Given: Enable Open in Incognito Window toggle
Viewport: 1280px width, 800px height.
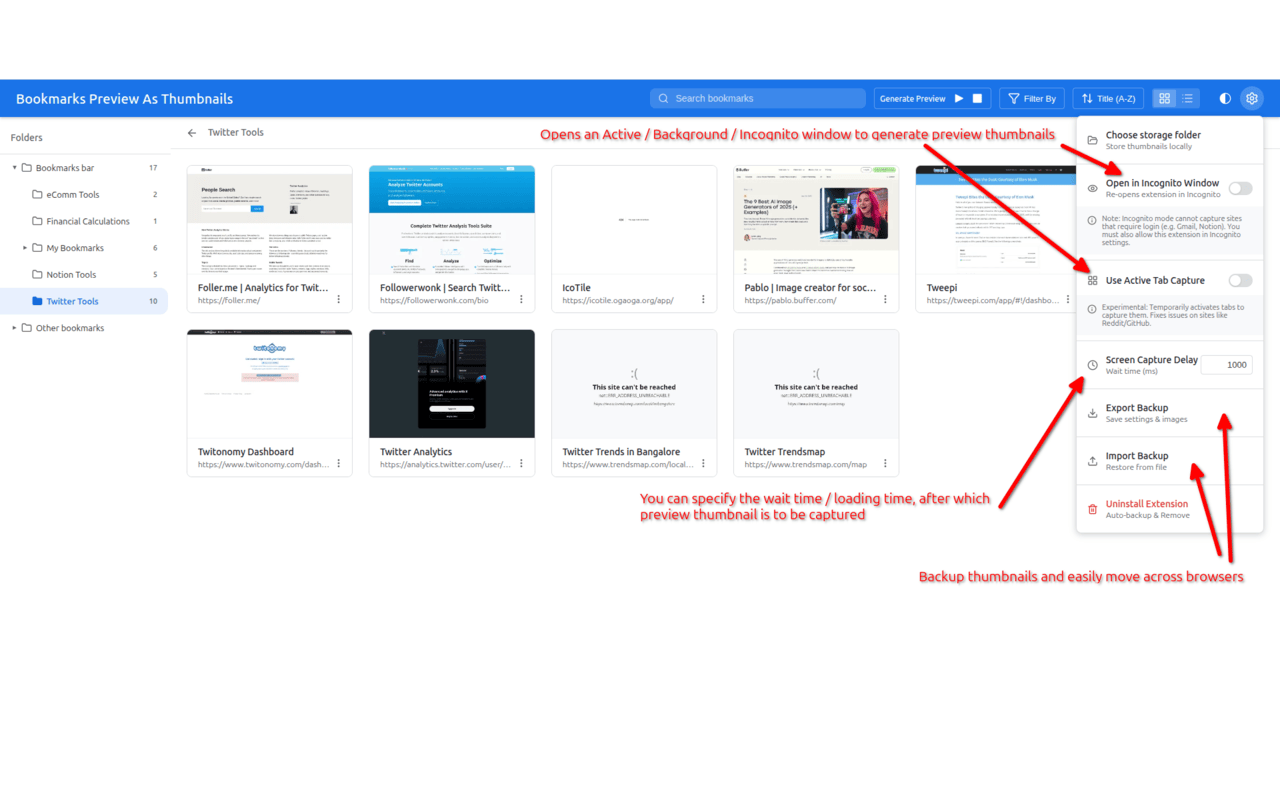Looking at the screenshot, I should click(x=1240, y=188).
